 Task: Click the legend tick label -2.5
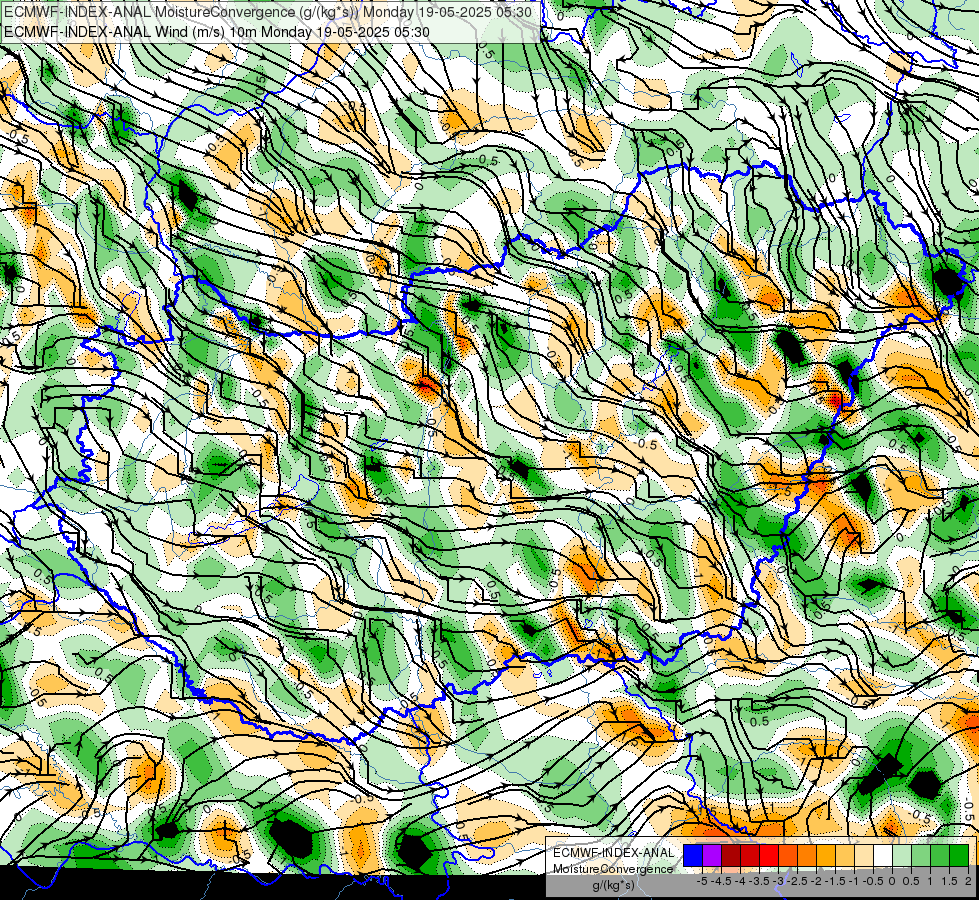click(x=797, y=881)
